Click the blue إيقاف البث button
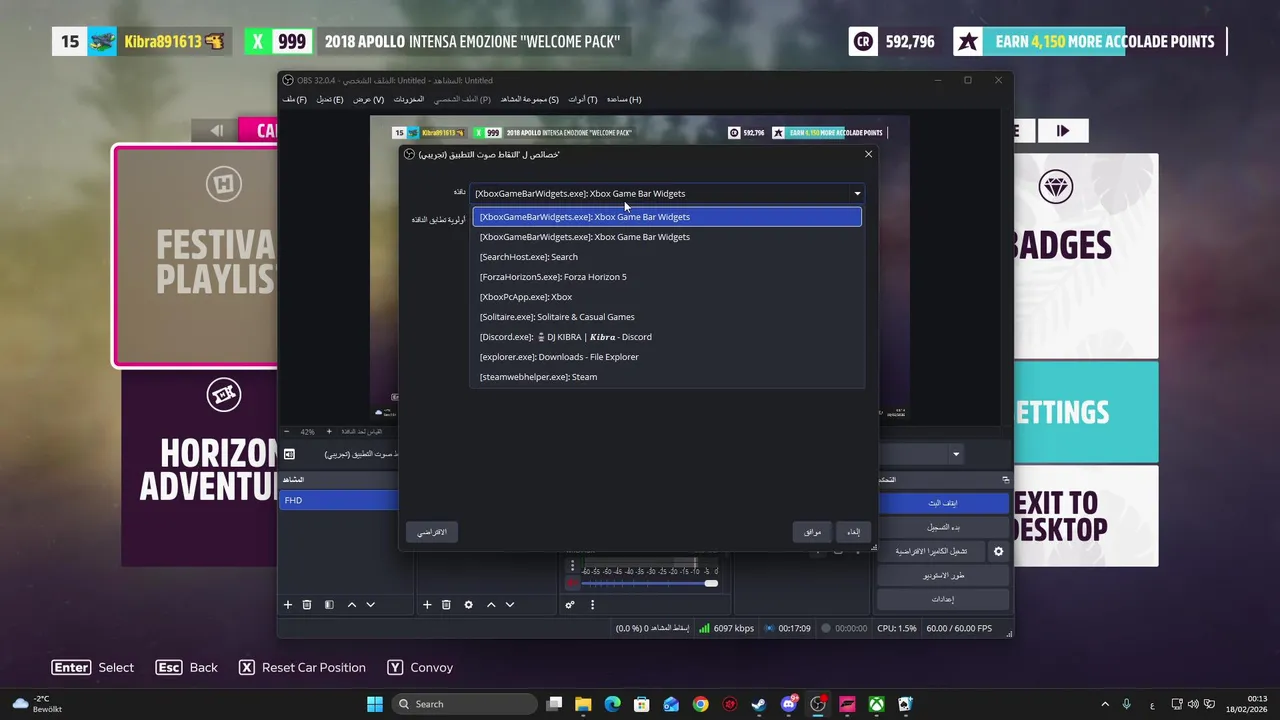 pyautogui.click(x=943, y=503)
